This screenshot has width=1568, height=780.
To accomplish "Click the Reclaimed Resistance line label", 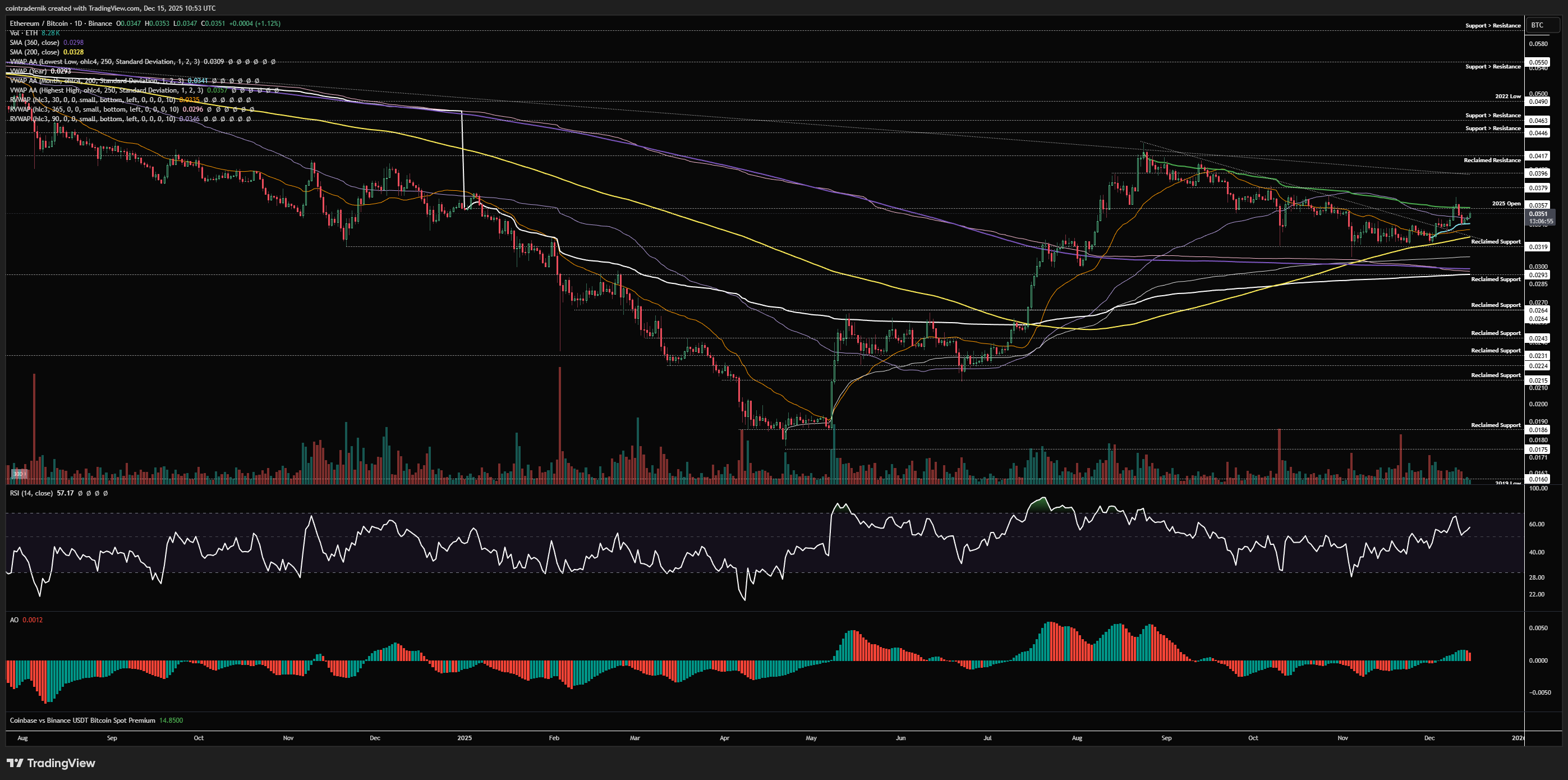I will click(1492, 160).
